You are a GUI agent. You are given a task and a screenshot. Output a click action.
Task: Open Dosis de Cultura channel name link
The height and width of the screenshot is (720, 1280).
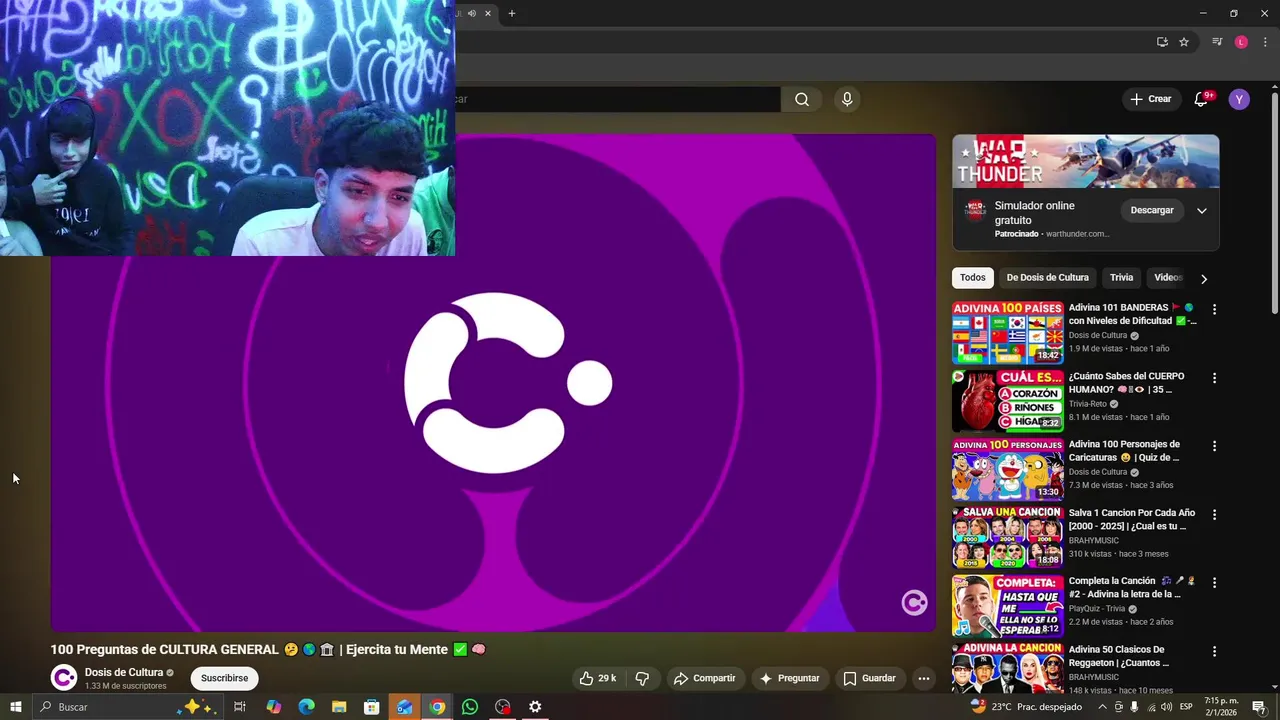pos(124,672)
